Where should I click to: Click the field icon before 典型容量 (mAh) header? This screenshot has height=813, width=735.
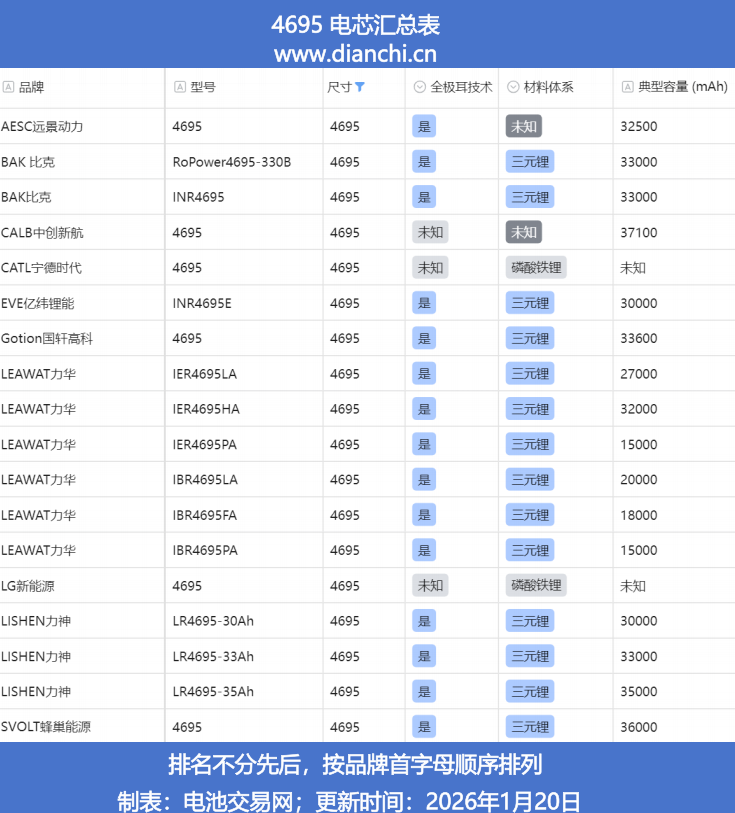pos(627,87)
